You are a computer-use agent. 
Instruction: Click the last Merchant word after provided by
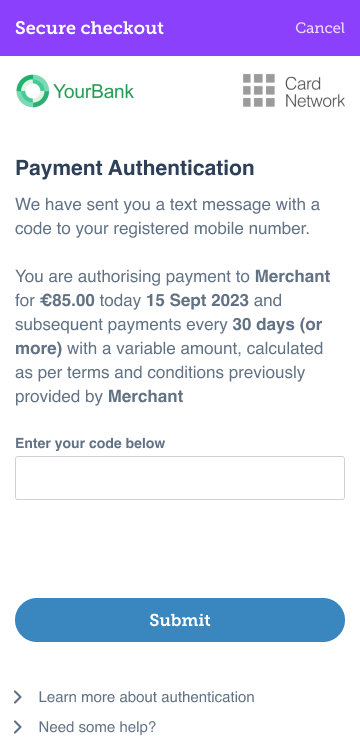tap(146, 397)
